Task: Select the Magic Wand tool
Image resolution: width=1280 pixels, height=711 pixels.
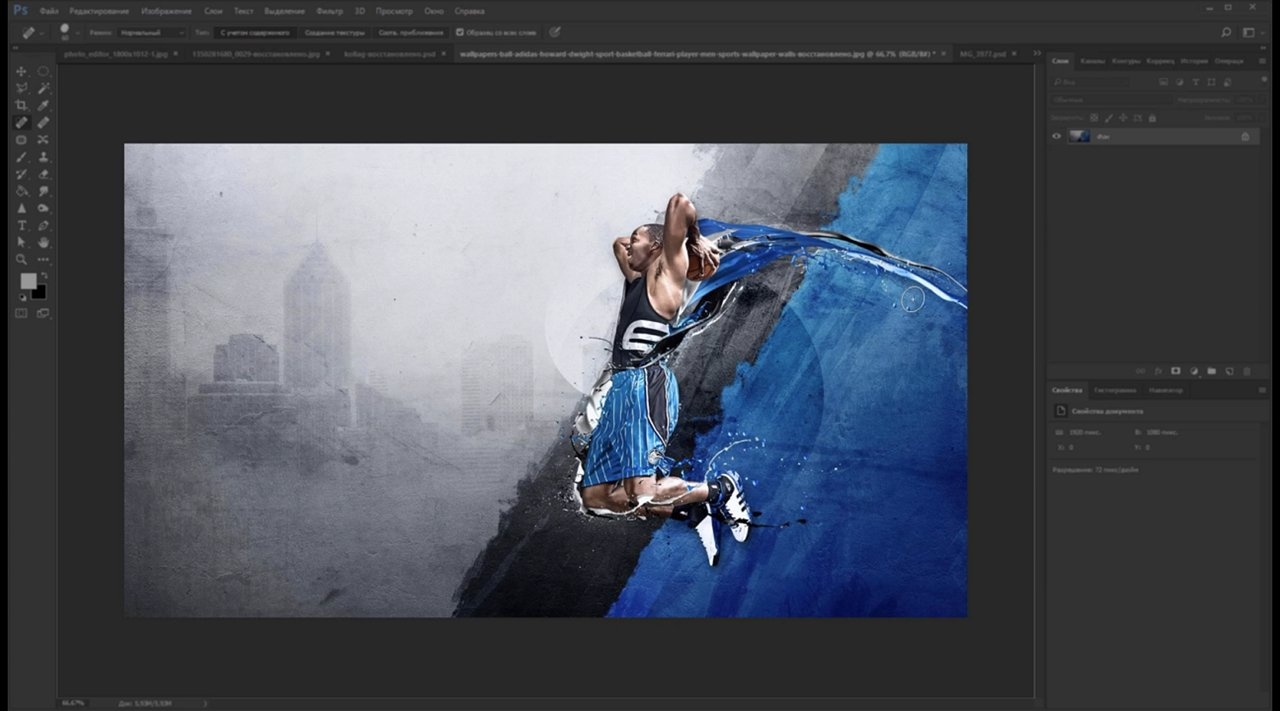Action: (x=43, y=88)
